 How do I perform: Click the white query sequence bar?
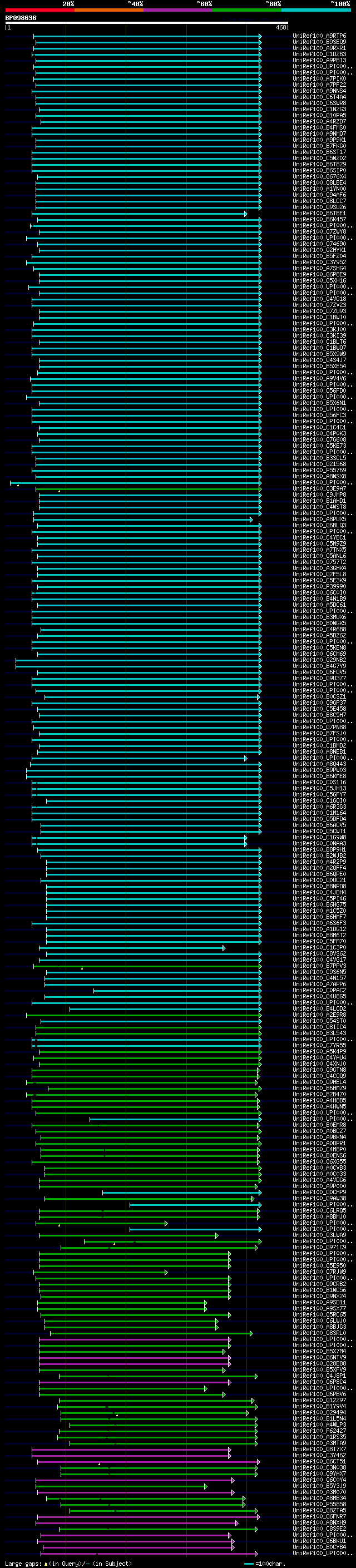pyautogui.click(x=147, y=23)
